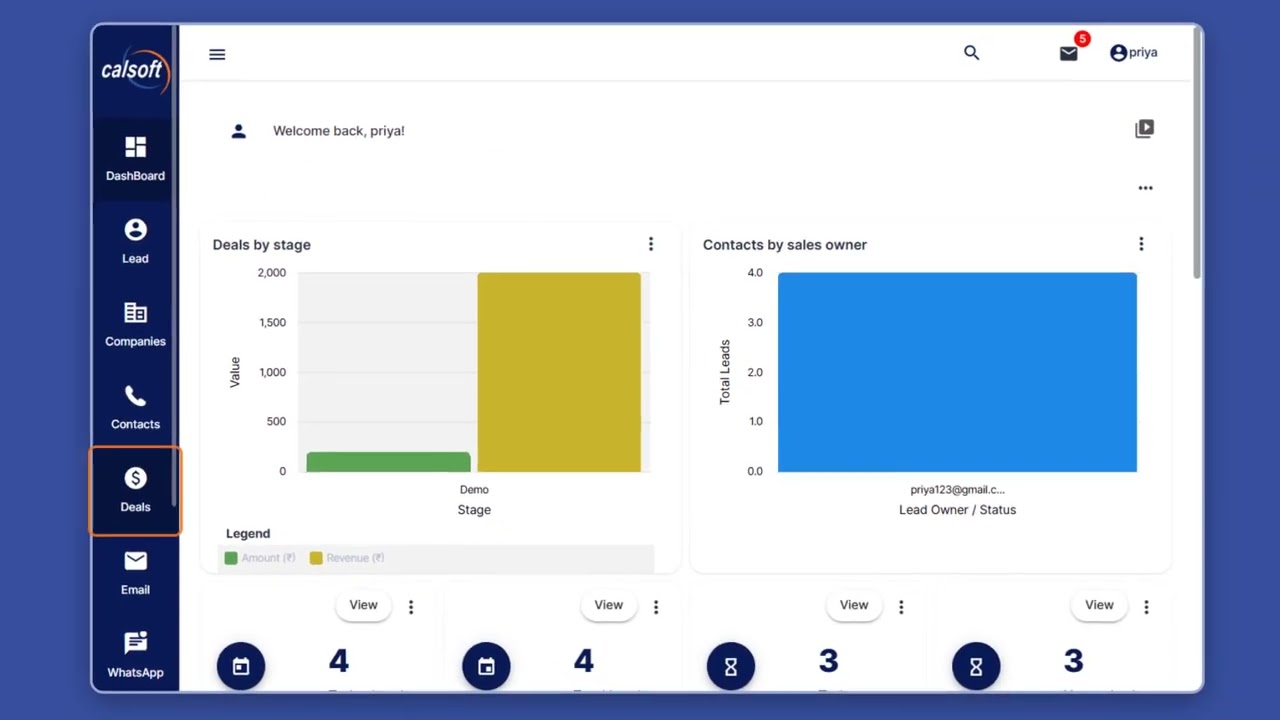
Task: Click View on the second stat card
Action: tap(608, 605)
